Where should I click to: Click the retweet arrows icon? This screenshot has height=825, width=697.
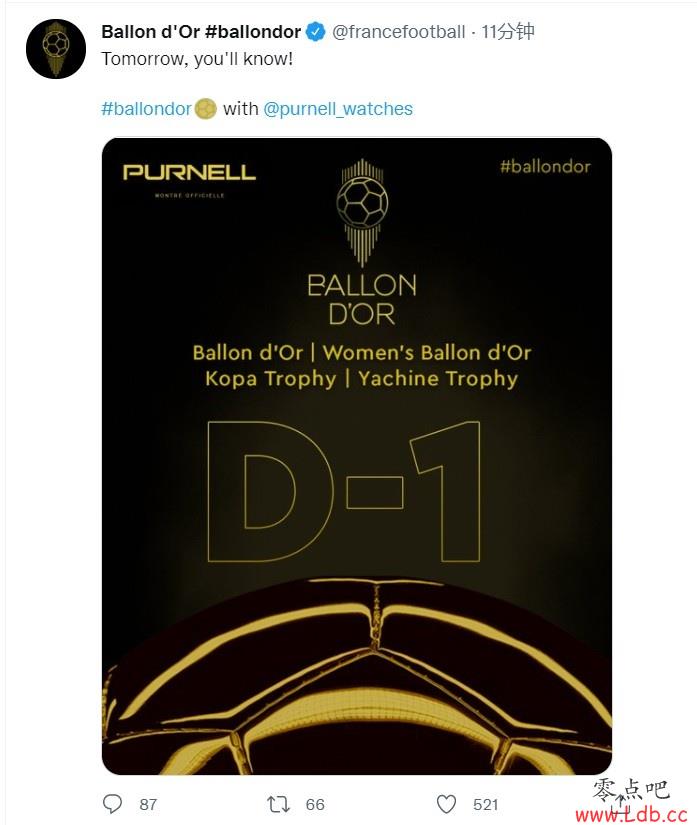pos(278,803)
